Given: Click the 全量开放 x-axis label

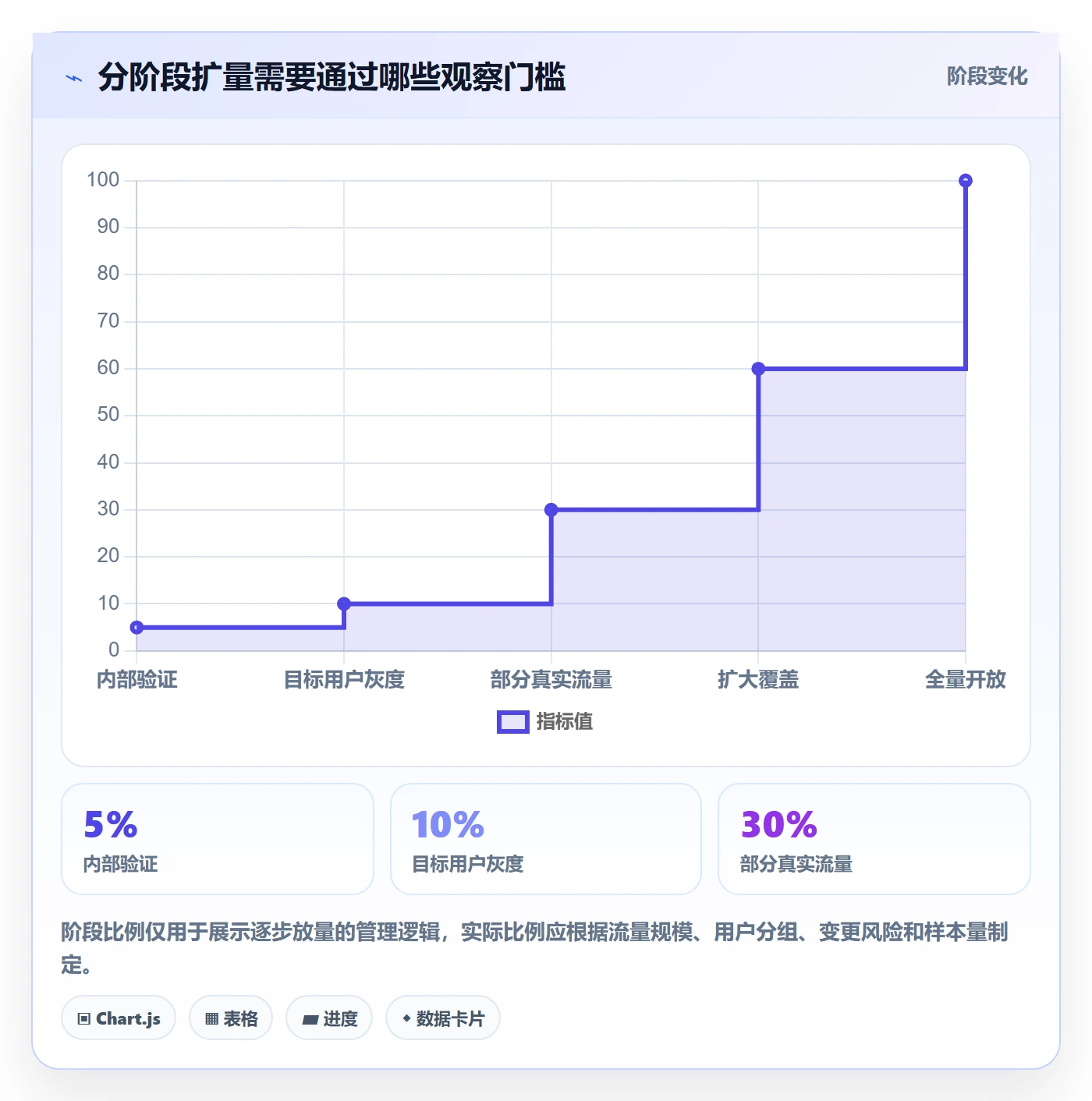Looking at the screenshot, I should coord(965,679).
